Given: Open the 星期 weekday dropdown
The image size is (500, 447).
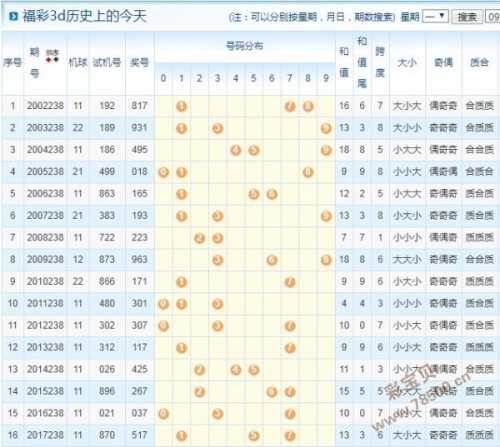Looking at the screenshot, I should coord(435,16).
